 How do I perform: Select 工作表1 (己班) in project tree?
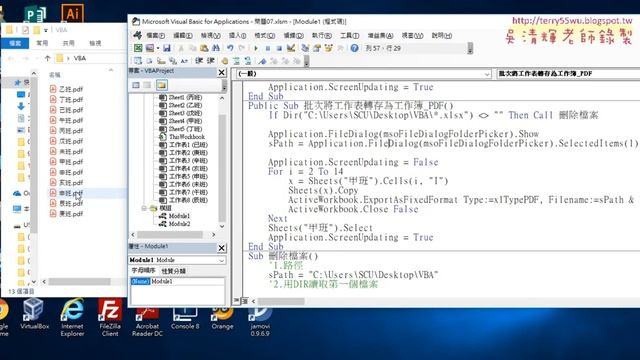pyautogui.click(x=188, y=145)
